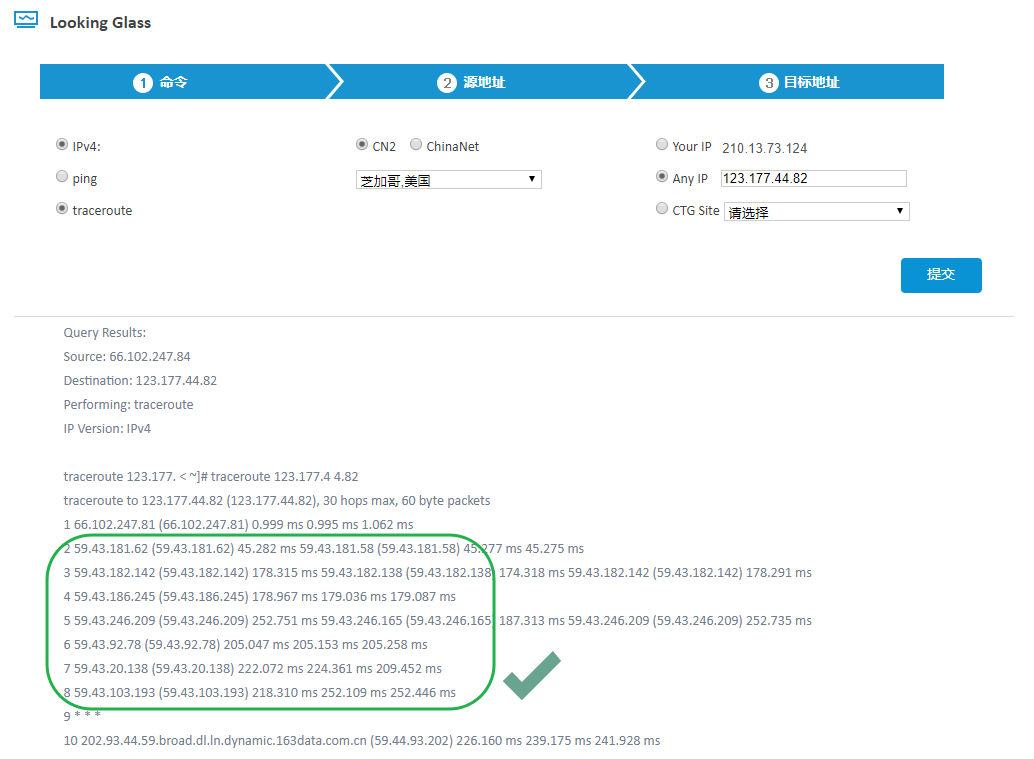Image resolution: width=1034 pixels, height=759 pixels.
Task: Click the Any IP address input field
Action: click(x=813, y=179)
